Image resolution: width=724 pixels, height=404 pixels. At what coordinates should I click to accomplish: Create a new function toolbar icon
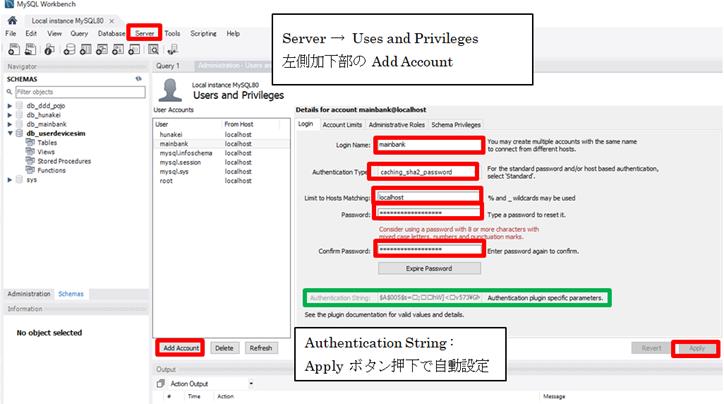(134, 49)
